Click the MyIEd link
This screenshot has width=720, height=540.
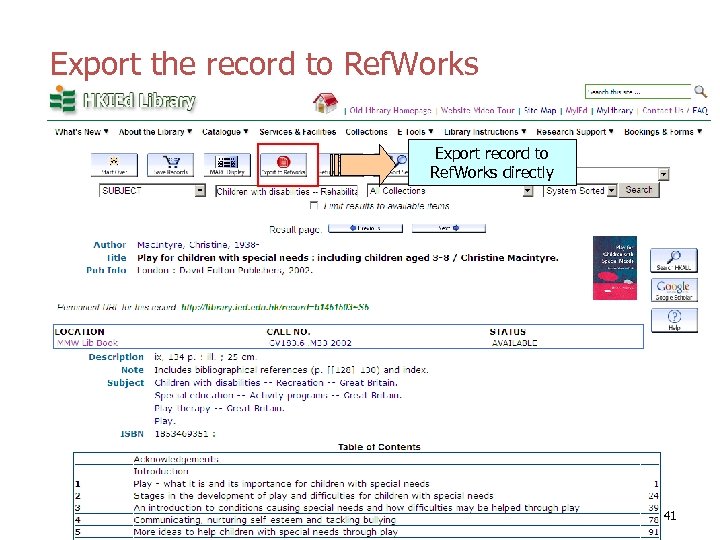(x=576, y=110)
